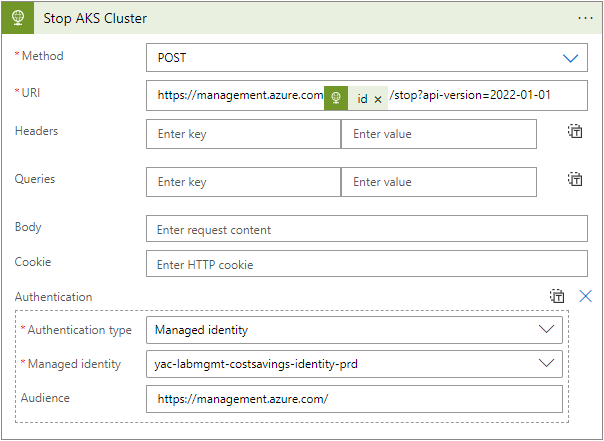
Task: Expand the Method dropdown showing POST
Action: coord(367,58)
